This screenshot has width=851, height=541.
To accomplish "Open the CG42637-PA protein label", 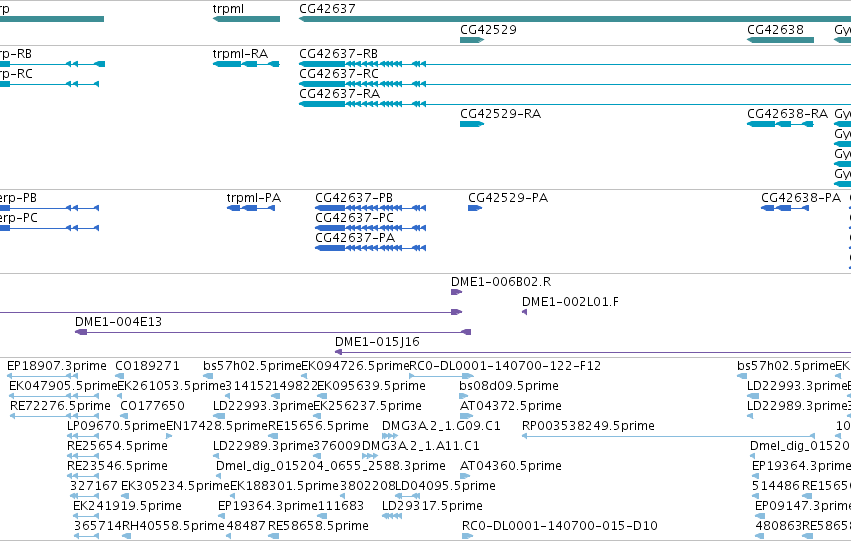I will [355, 238].
